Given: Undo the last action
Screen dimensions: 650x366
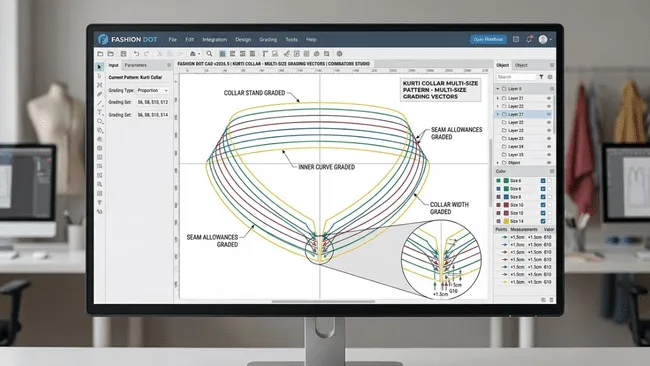Looking at the screenshot, I should pos(136,53).
